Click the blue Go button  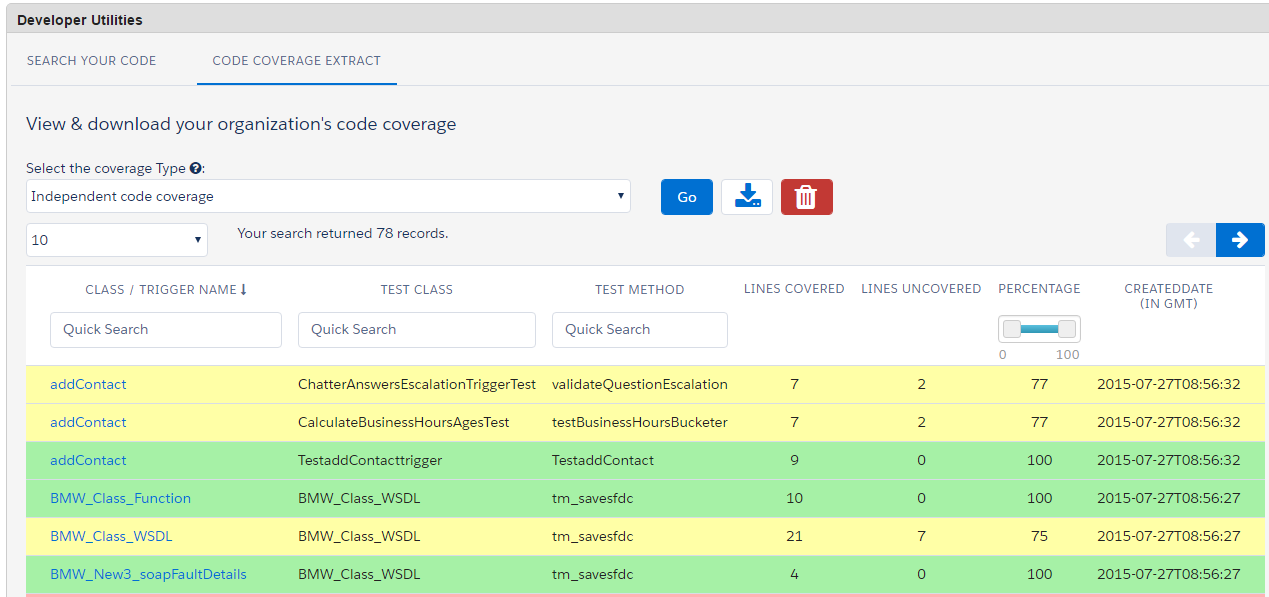687,197
